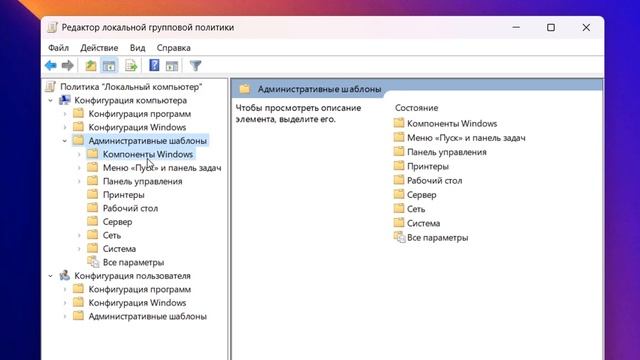Click Меню «Пуск» и панель задач in right pane
This screenshot has width=640, height=360.
466,138
